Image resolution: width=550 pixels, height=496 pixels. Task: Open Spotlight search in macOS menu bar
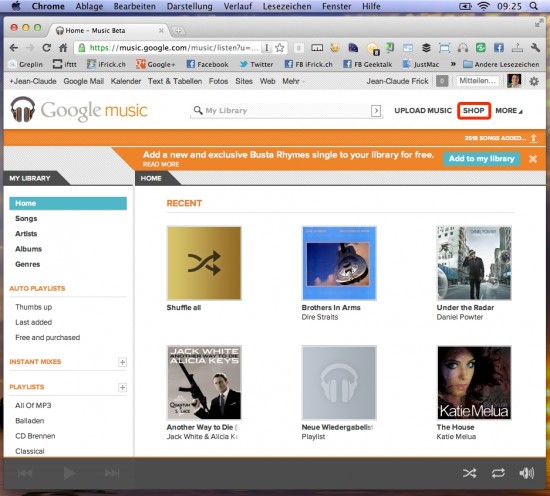tap(534, 6)
